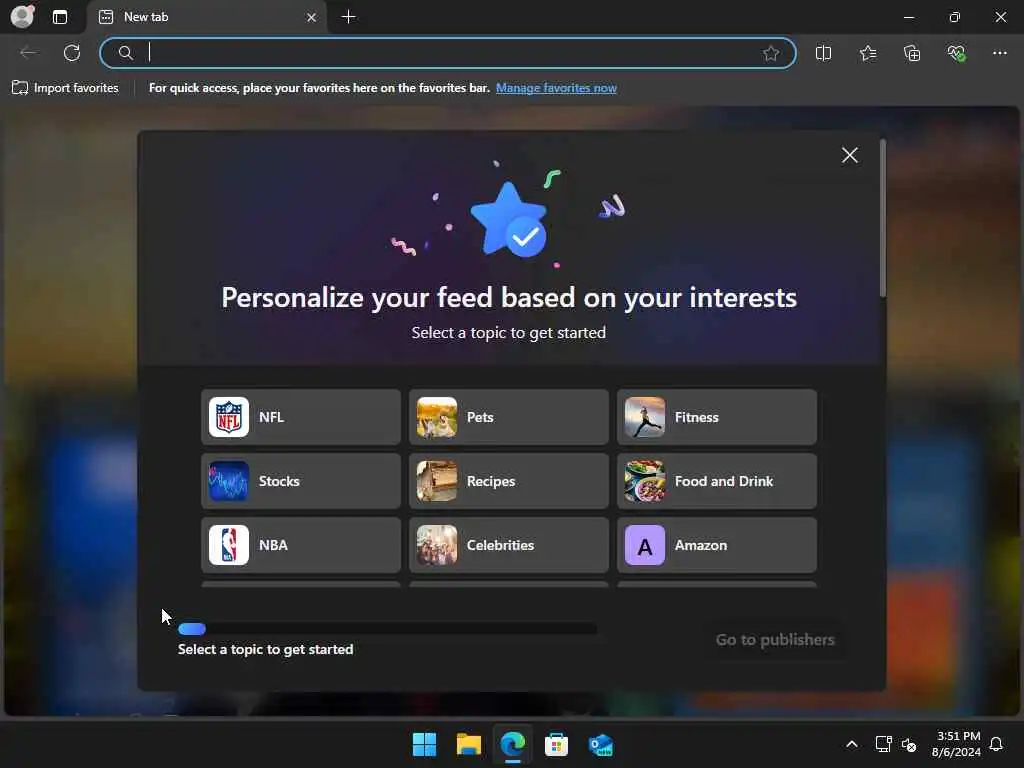The image size is (1024, 768).
Task: Open Collections panel
Action: click(x=912, y=53)
